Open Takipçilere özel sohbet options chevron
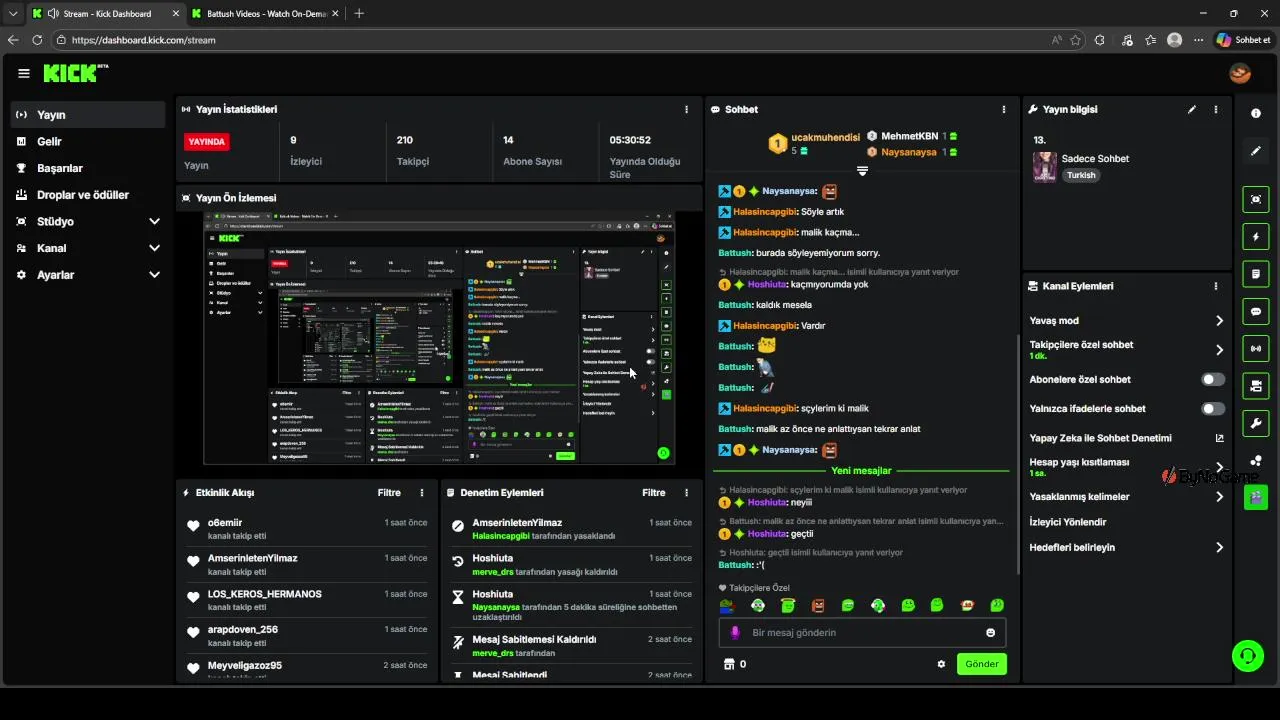 point(1219,350)
